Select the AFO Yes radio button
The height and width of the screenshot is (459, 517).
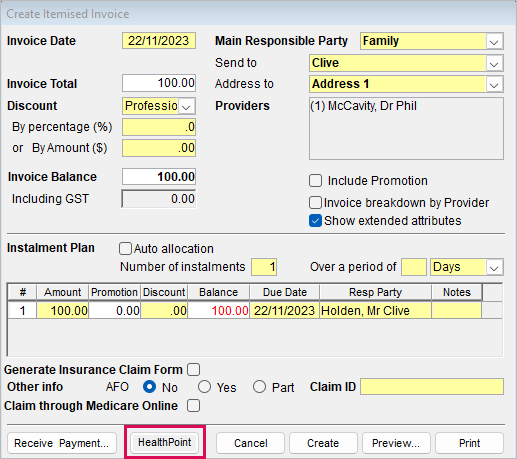204,387
